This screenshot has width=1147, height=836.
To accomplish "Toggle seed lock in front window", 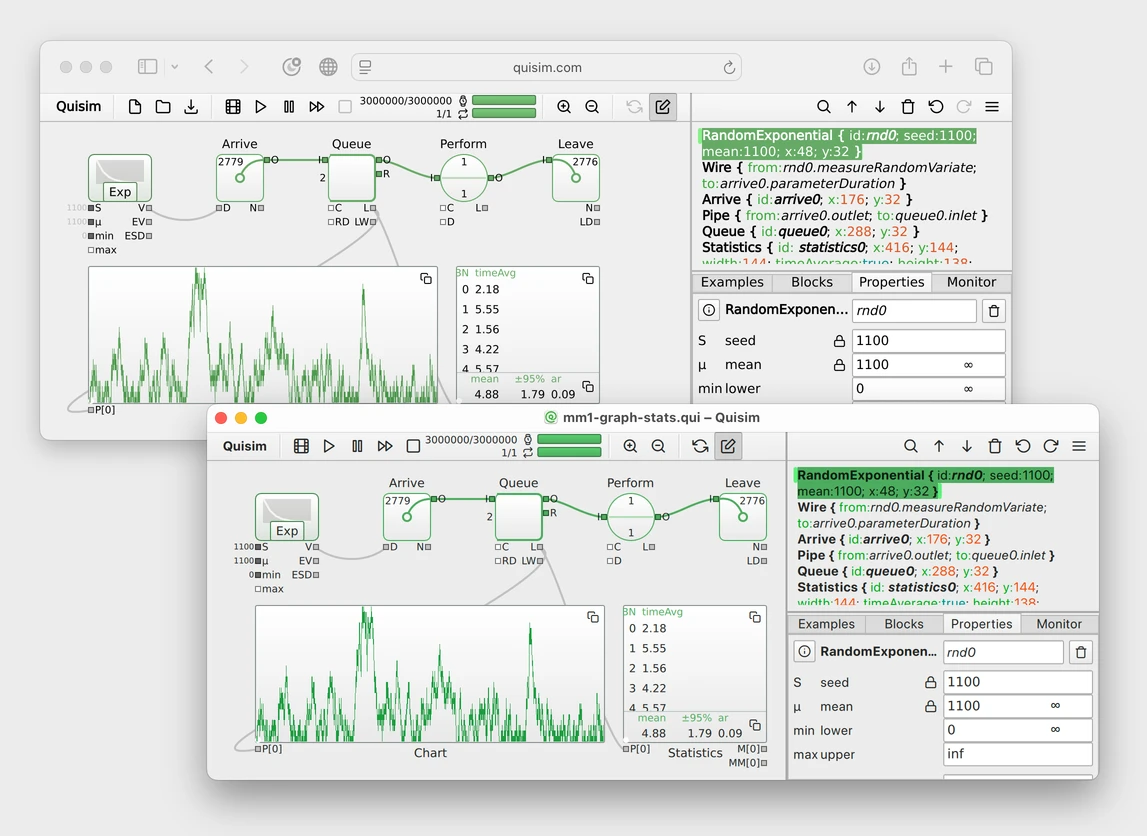I will (930, 682).
